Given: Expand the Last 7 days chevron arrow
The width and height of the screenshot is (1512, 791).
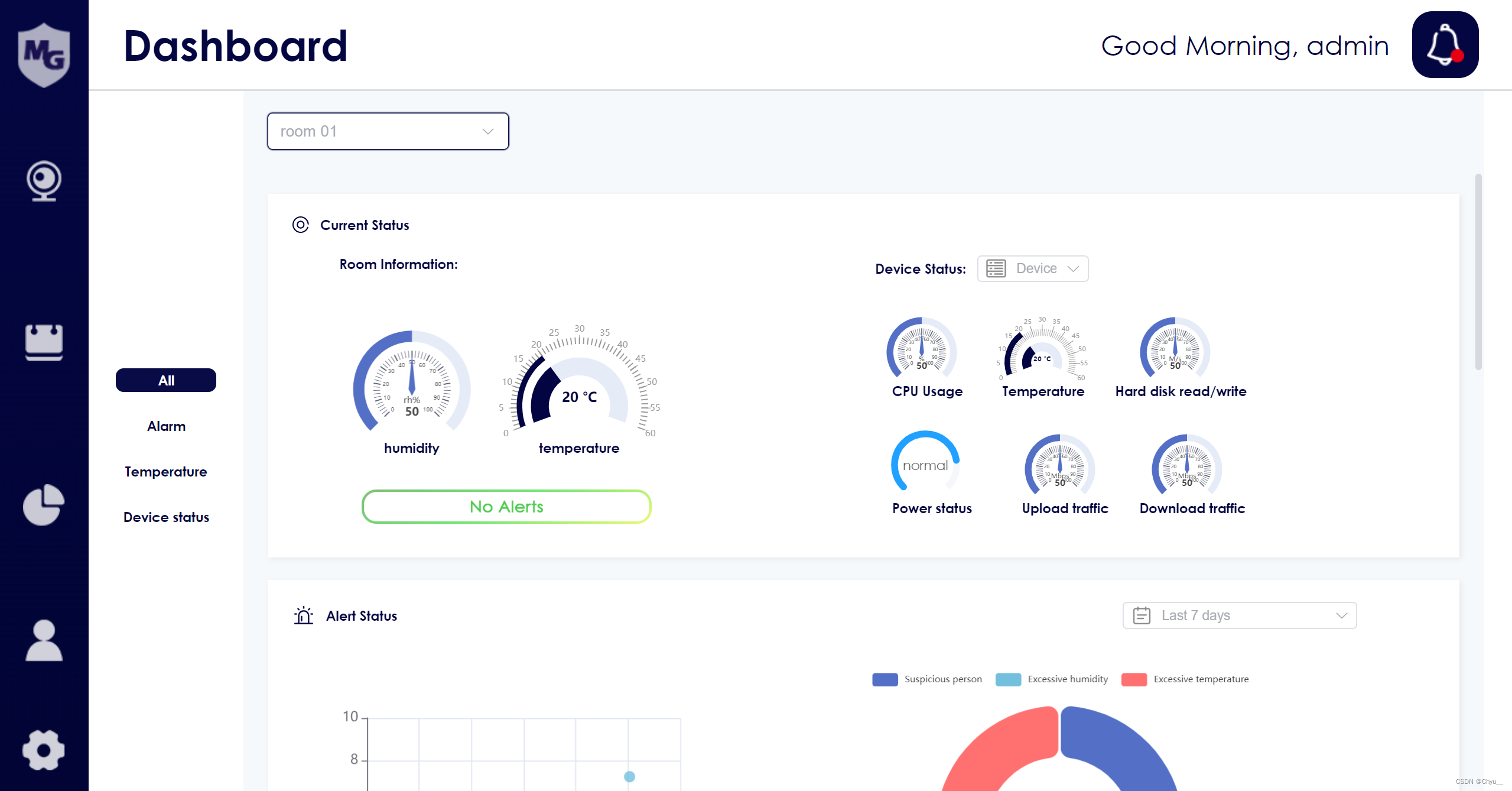Looking at the screenshot, I should (1342, 615).
